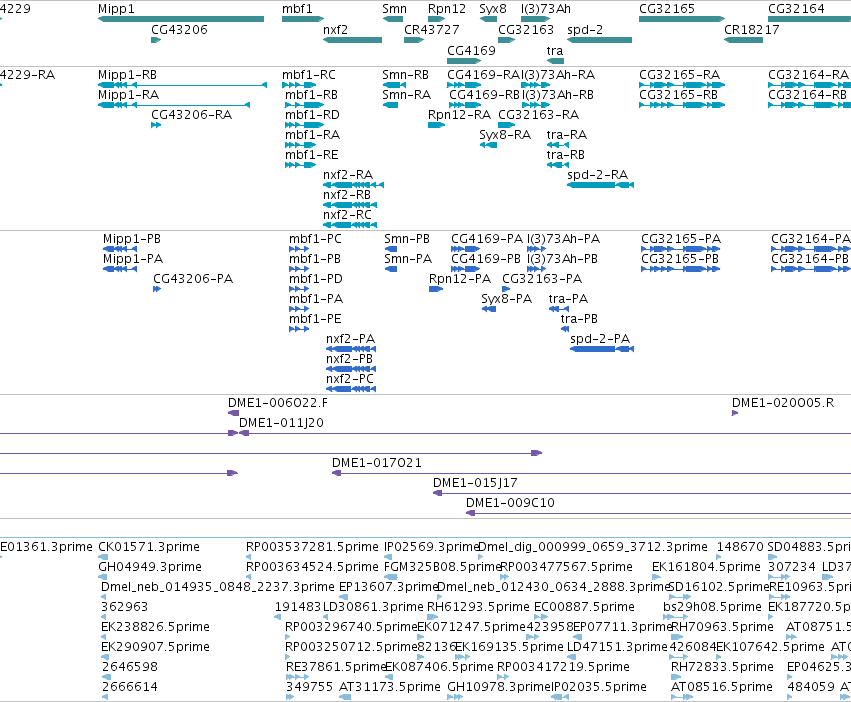This screenshot has height=702, width=851.
Task: Click the Rpn12 gene label
Action: click(x=447, y=9)
